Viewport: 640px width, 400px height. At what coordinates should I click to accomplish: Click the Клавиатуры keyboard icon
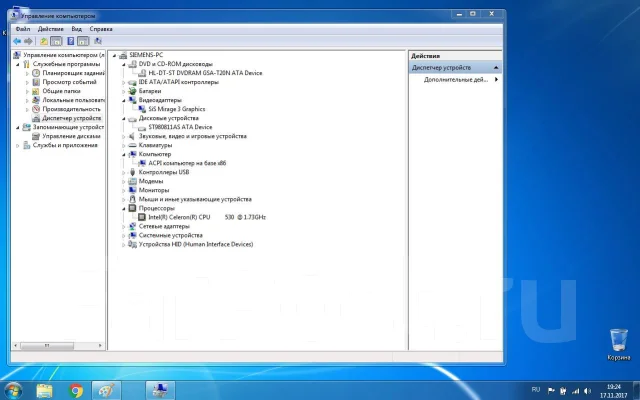[132, 145]
